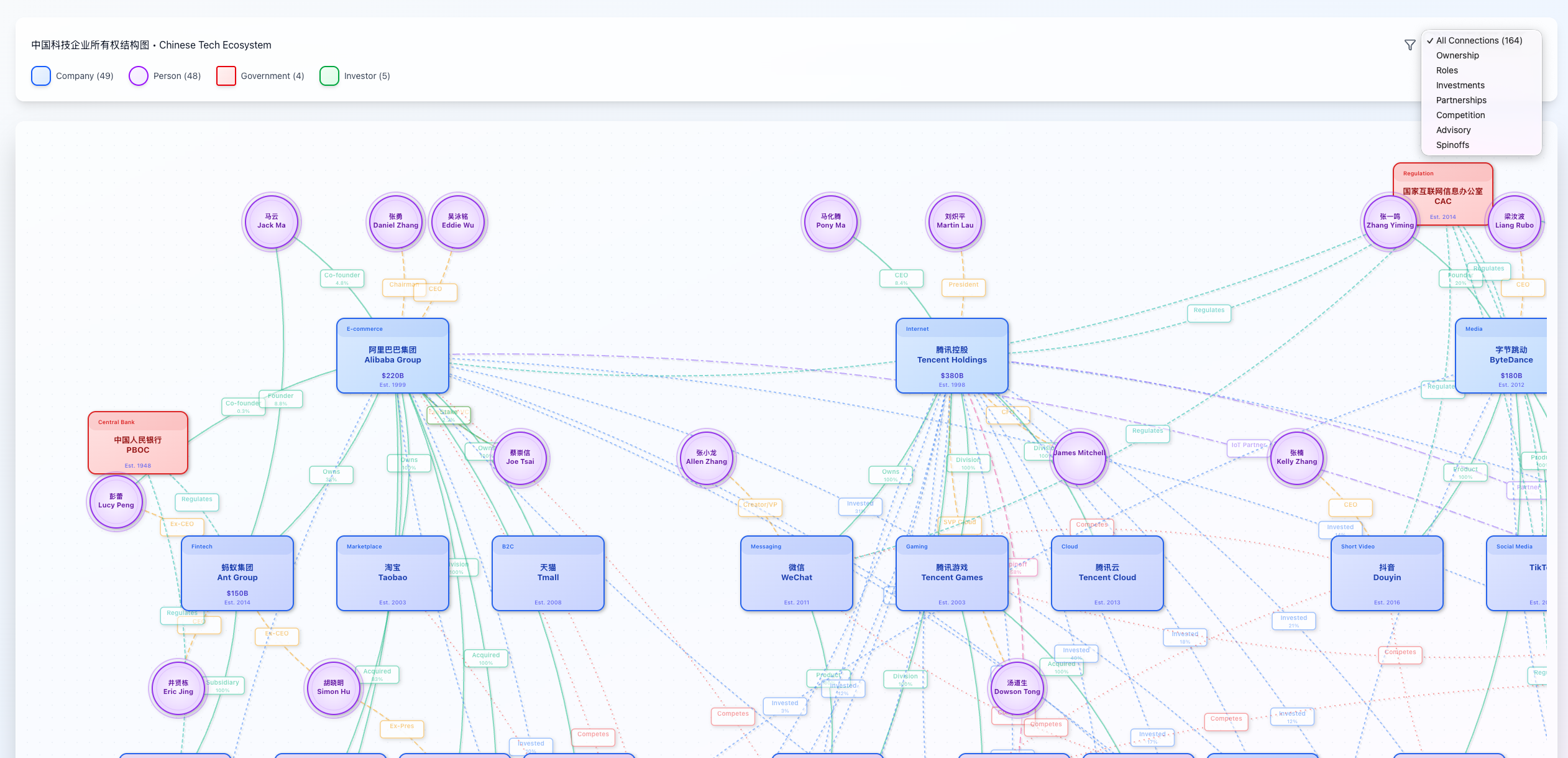Open the ByteDance company card
Image resolution: width=1568 pixels, height=758 pixels.
[x=1502, y=356]
